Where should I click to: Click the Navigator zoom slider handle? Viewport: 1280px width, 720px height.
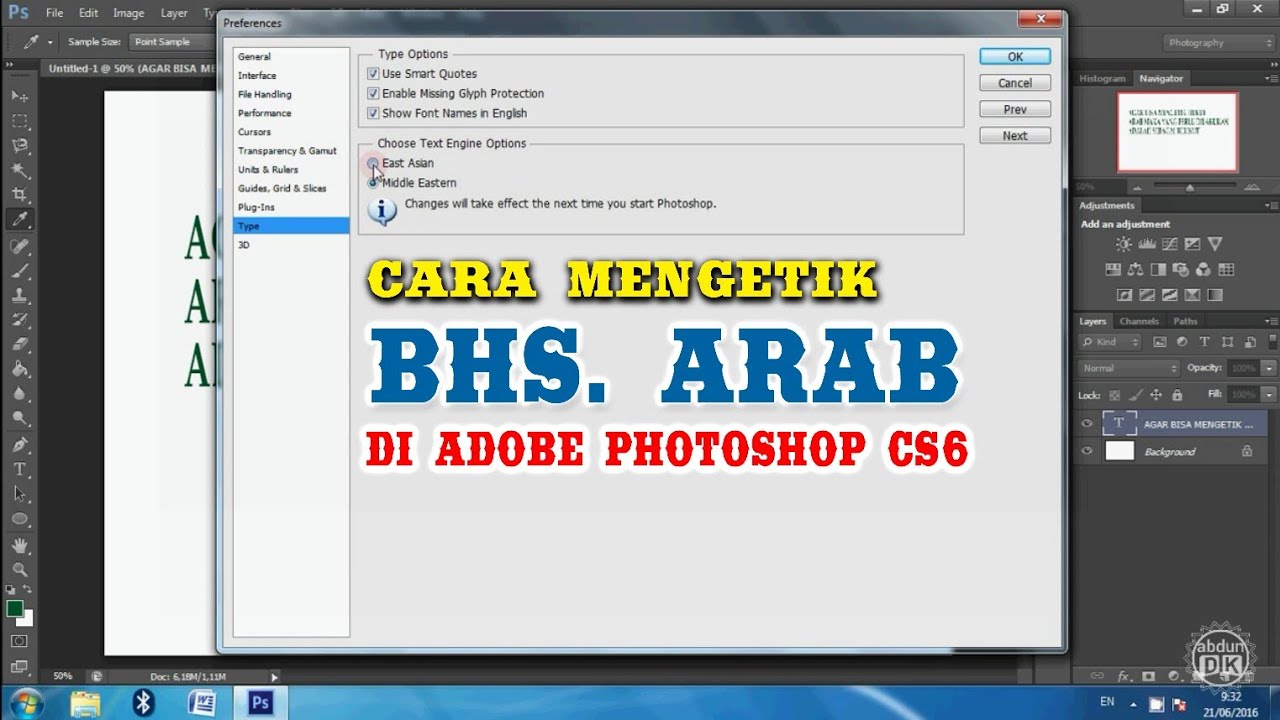tap(1190, 187)
